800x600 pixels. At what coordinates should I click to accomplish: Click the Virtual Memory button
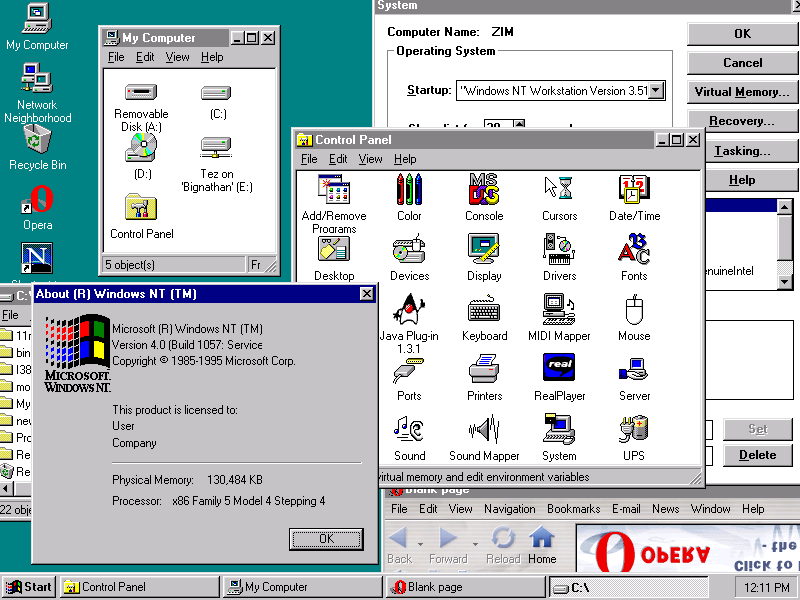pos(742,91)
